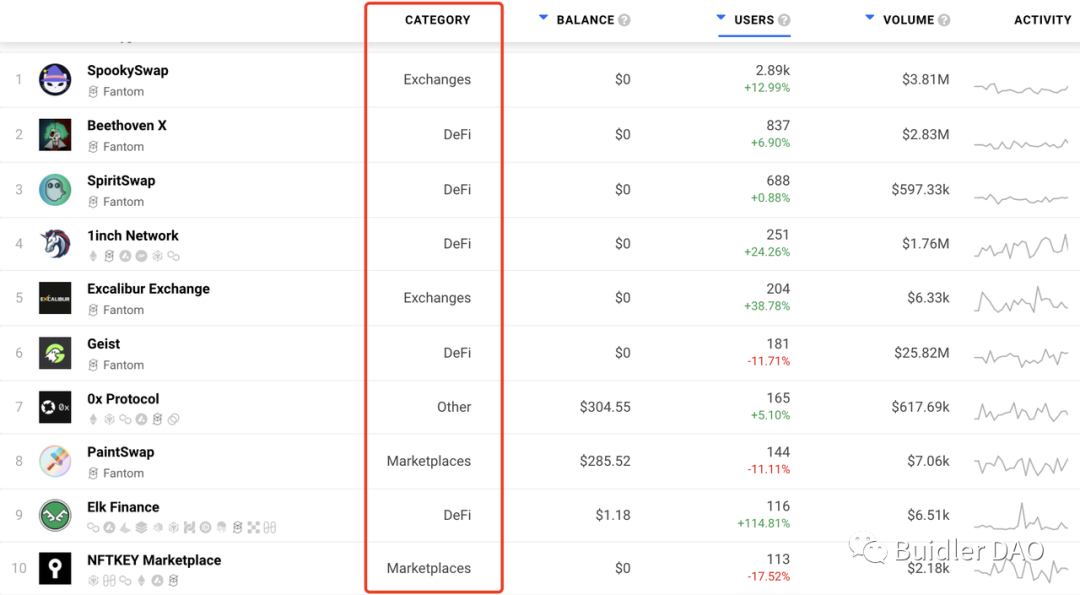
Task: Open the PaintSwap brush logo
Action: point(55,461)
